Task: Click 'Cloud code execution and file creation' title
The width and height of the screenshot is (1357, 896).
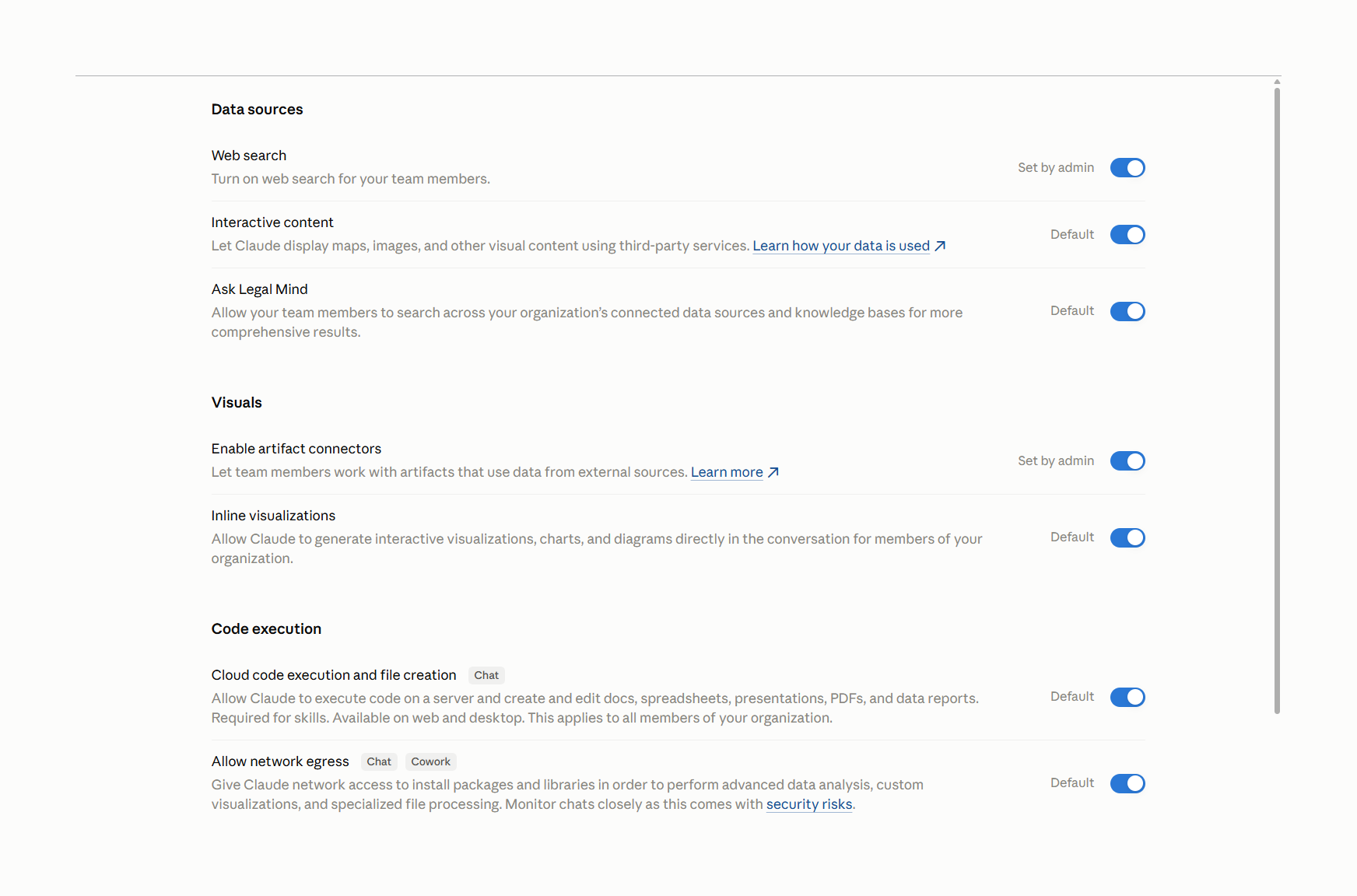Action: pos(334,675)
